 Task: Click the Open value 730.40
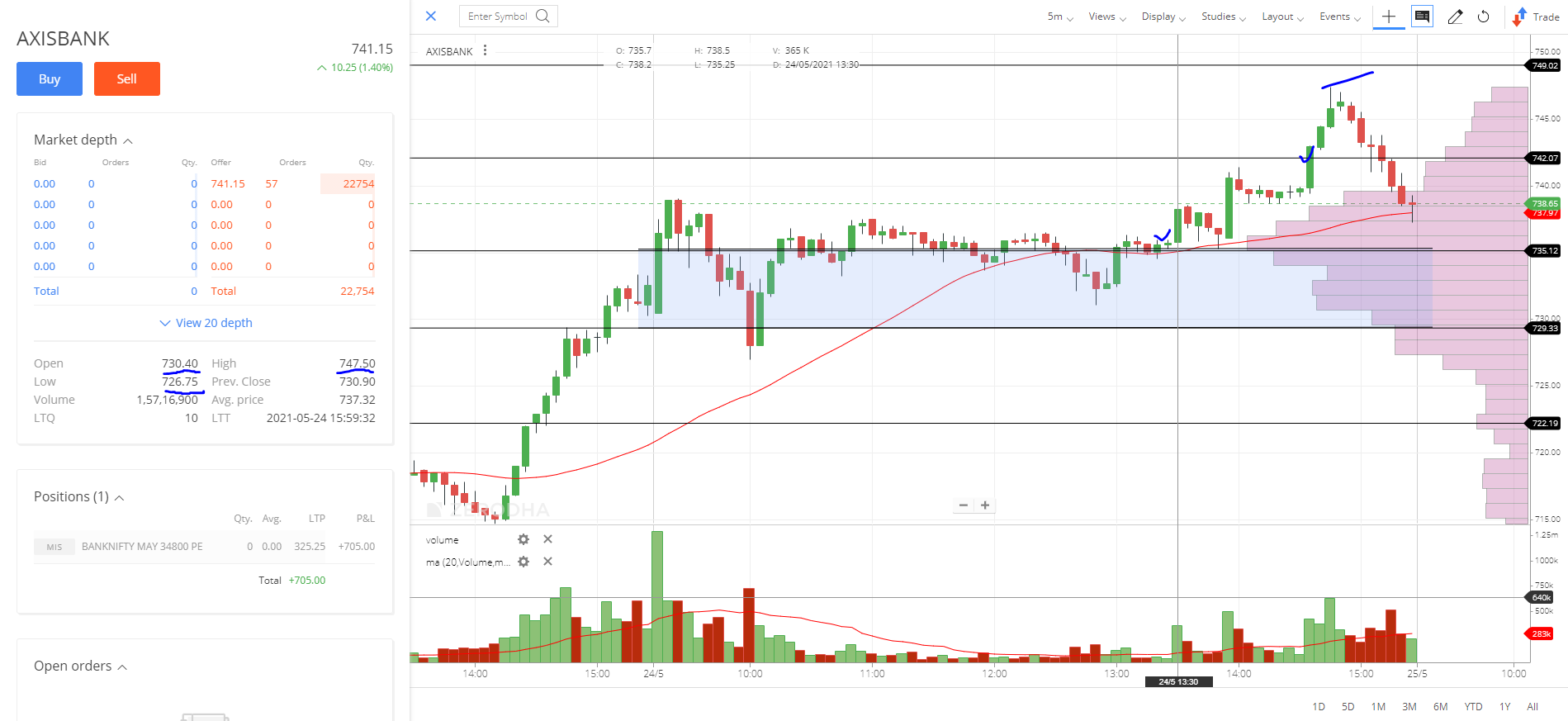[180, 363]
